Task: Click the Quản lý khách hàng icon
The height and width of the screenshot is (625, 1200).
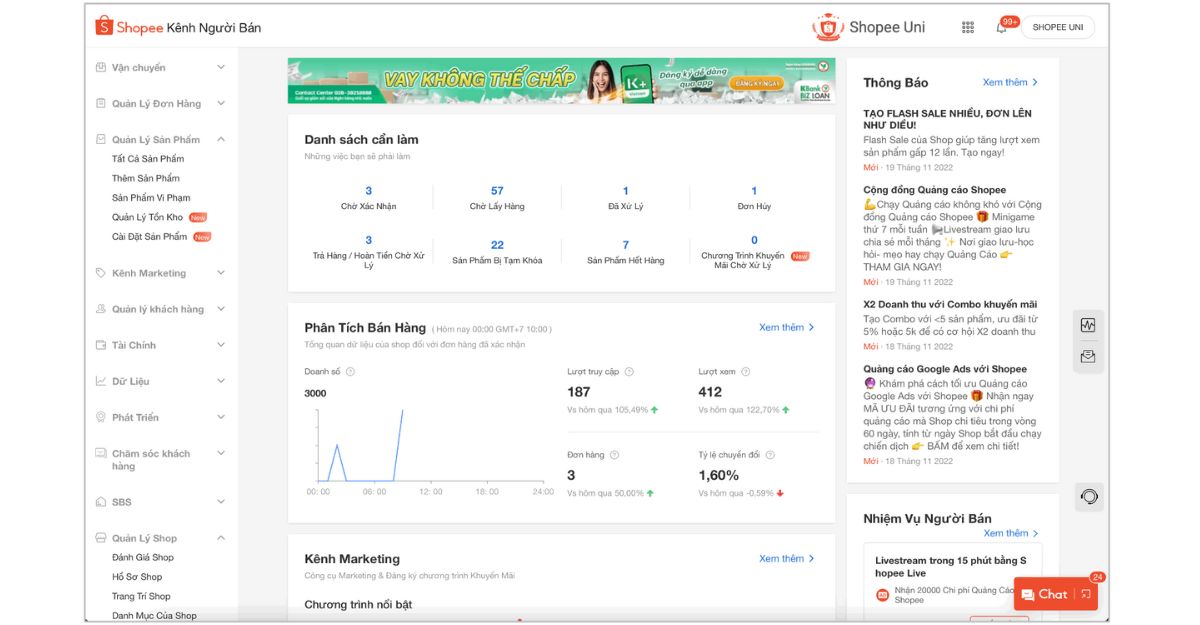Action: coord(101,309)
